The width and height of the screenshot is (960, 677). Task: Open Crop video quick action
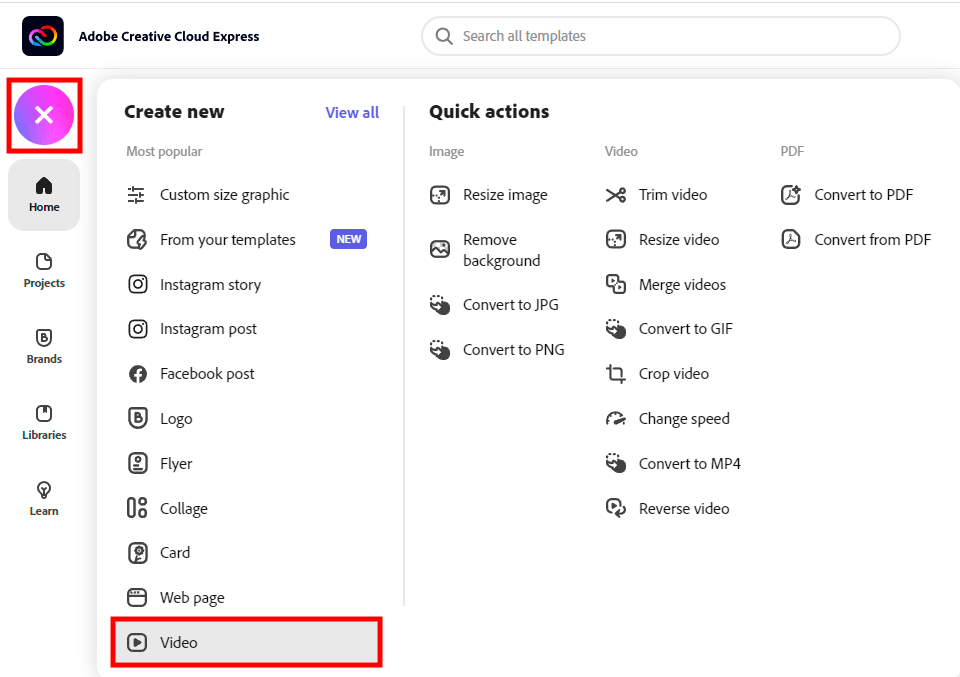[673, 374]
